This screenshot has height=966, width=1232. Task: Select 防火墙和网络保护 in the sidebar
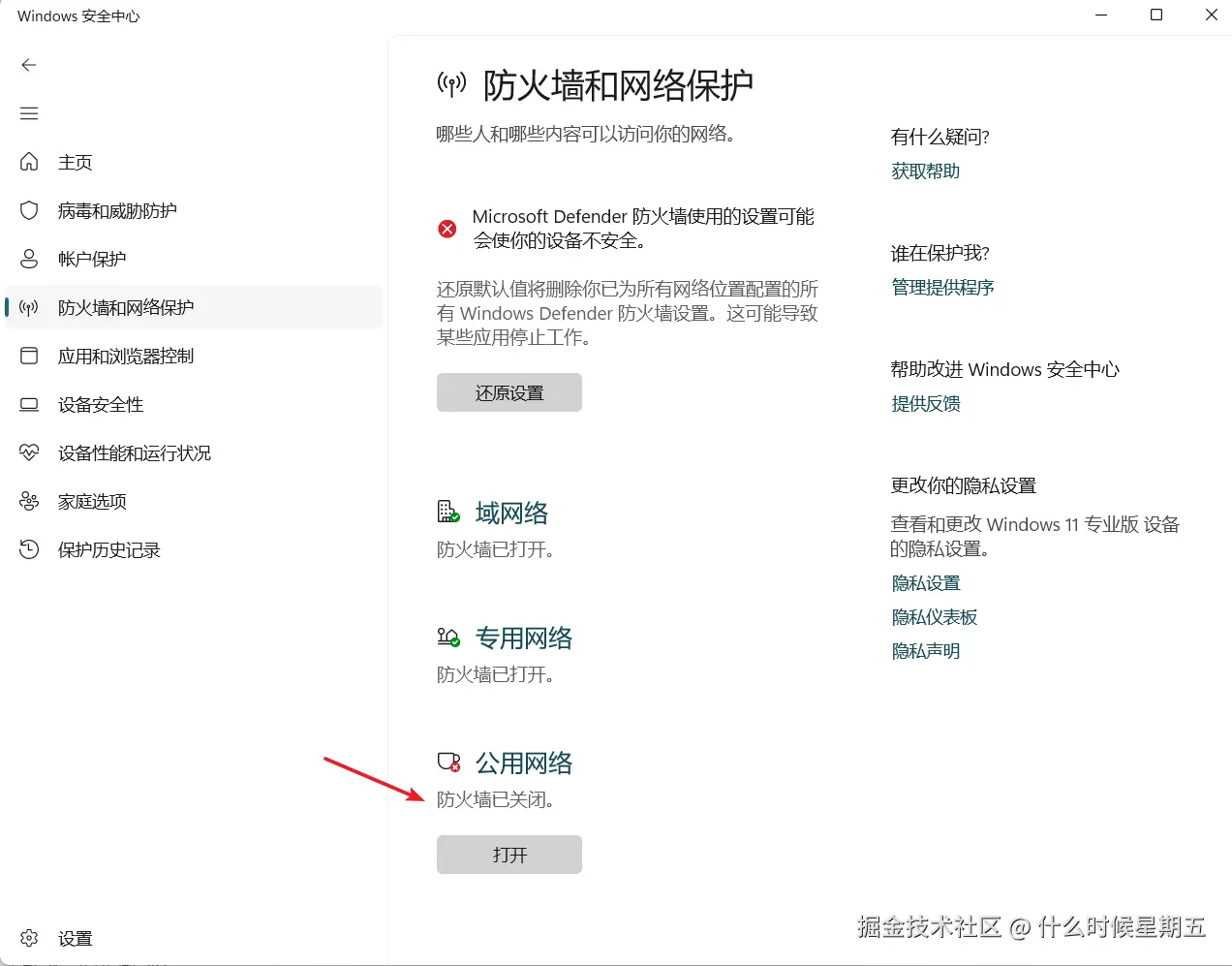coord(194,307)
